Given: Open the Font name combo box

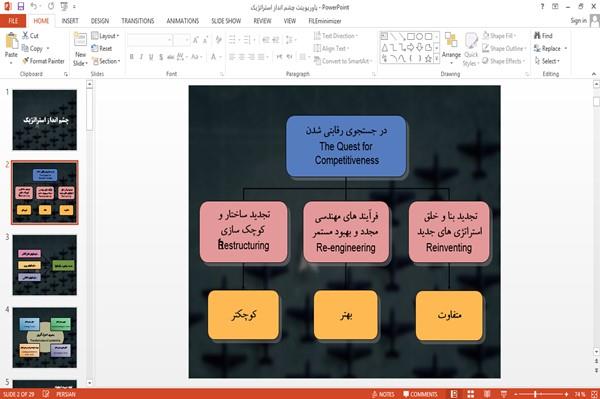Looking at the screenshot, I should [149, 39].
